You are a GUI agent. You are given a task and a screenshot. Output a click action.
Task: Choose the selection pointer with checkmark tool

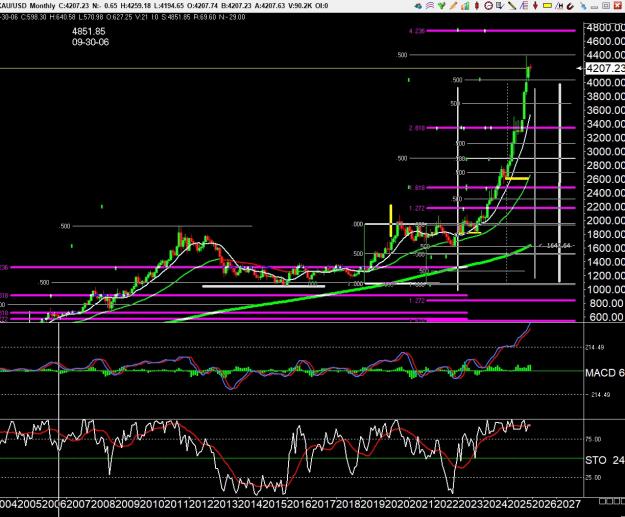(500, 6)
